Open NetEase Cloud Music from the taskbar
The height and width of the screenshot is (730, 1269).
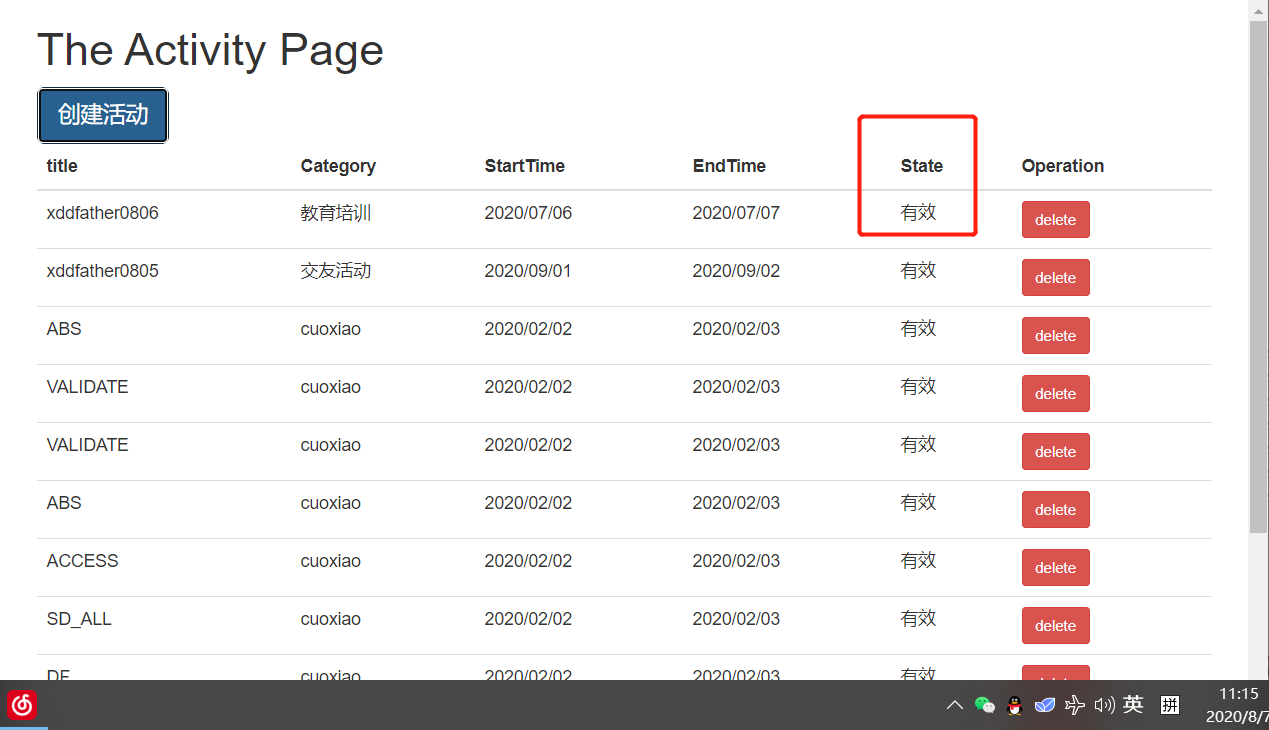(22, 705)
